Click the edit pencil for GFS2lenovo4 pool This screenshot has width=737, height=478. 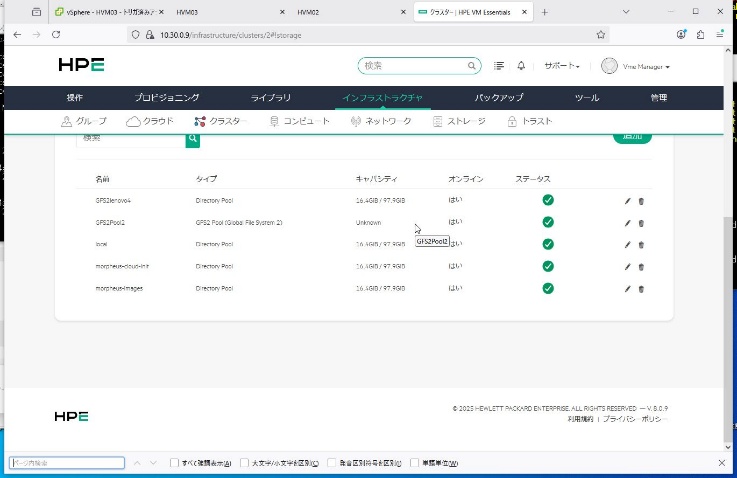[x=628, y=200]
